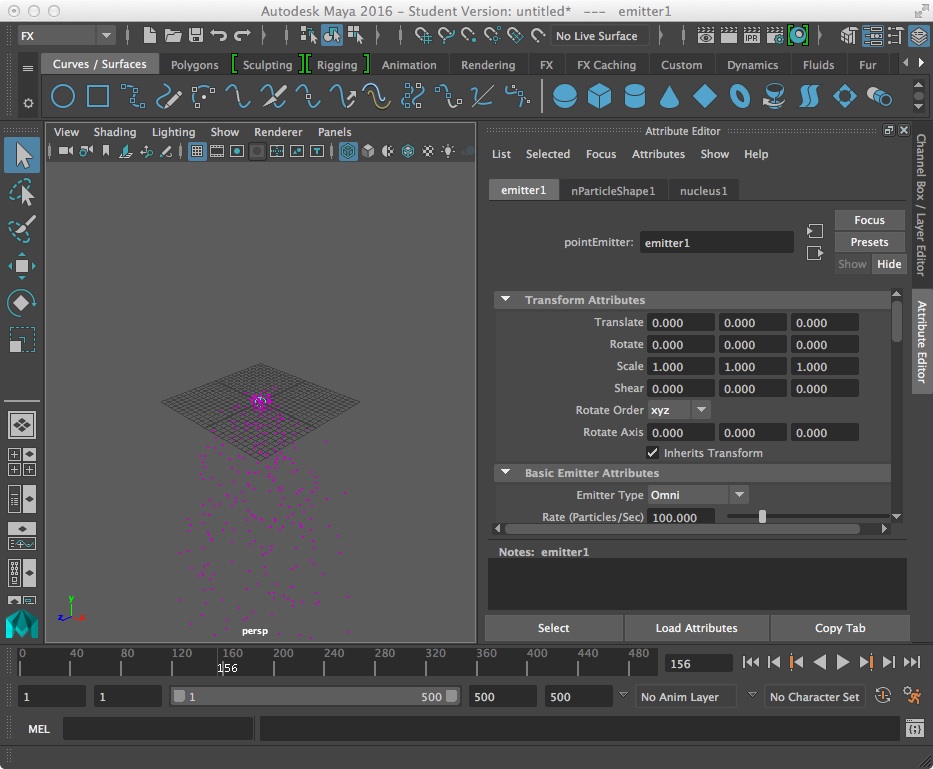The width and height of the screenshot is (933, 769).
Task: Collapse the Transform Attributes section
Action: [506, 300]
